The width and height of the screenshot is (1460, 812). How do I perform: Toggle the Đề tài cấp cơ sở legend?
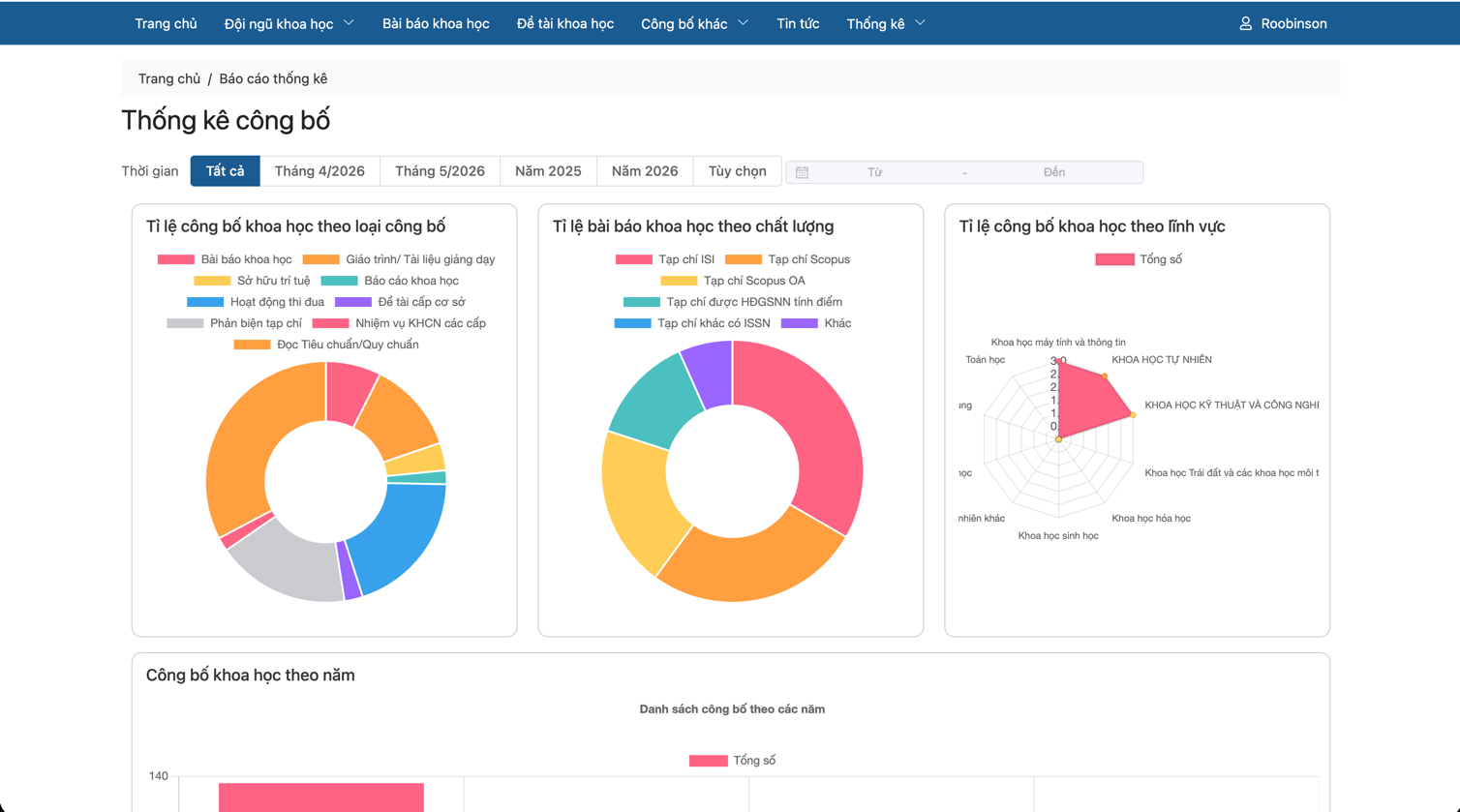[x=400, y=302]
